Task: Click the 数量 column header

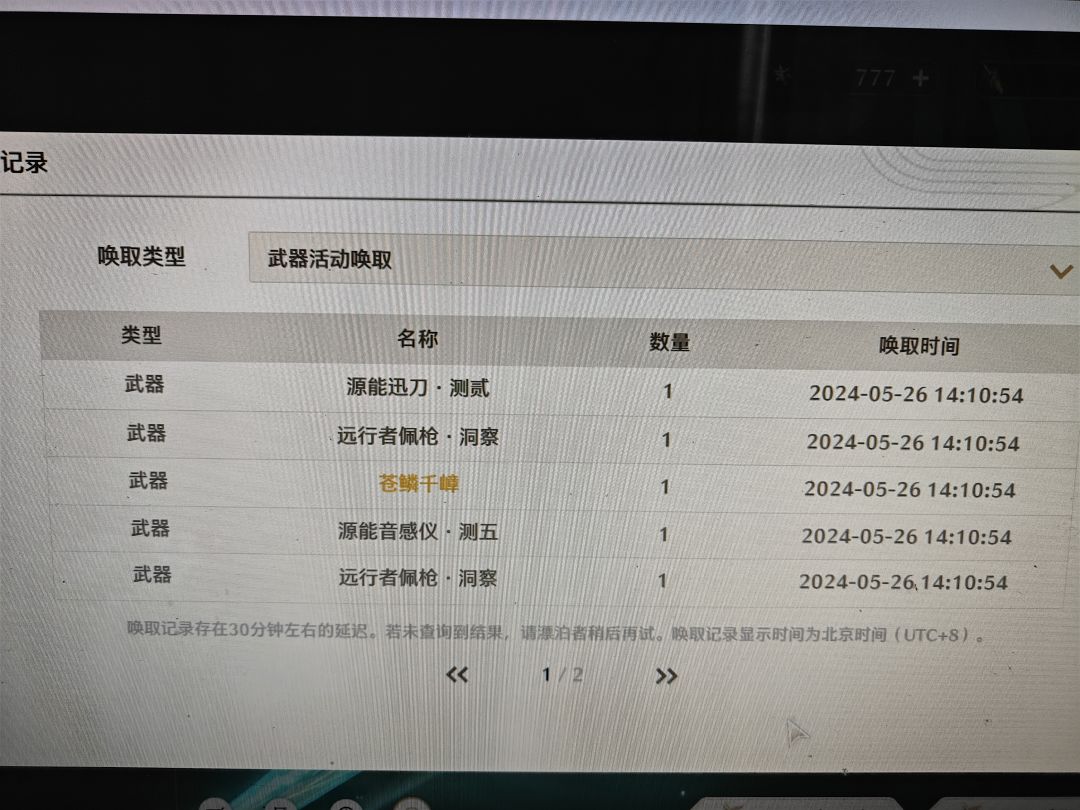Action: coord(669,342)
